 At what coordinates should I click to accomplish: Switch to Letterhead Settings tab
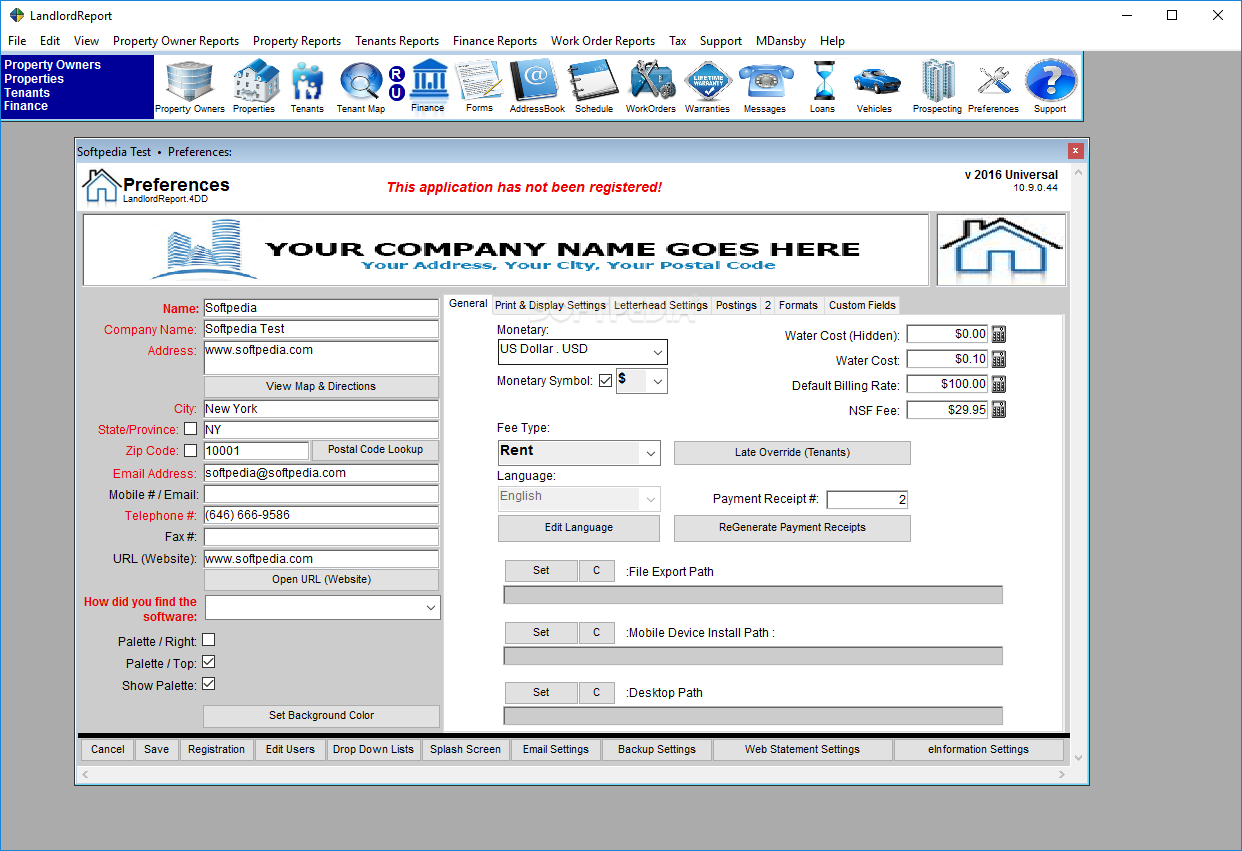pos(660,305)
